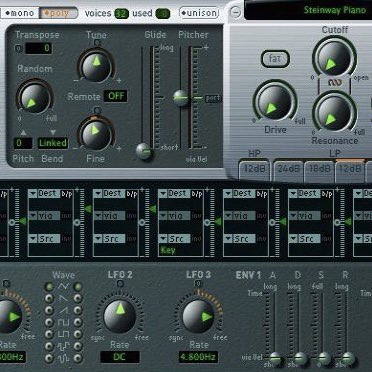Open Src menu showing Key
This screenshot has width=372, height=372.
(175, 239)
